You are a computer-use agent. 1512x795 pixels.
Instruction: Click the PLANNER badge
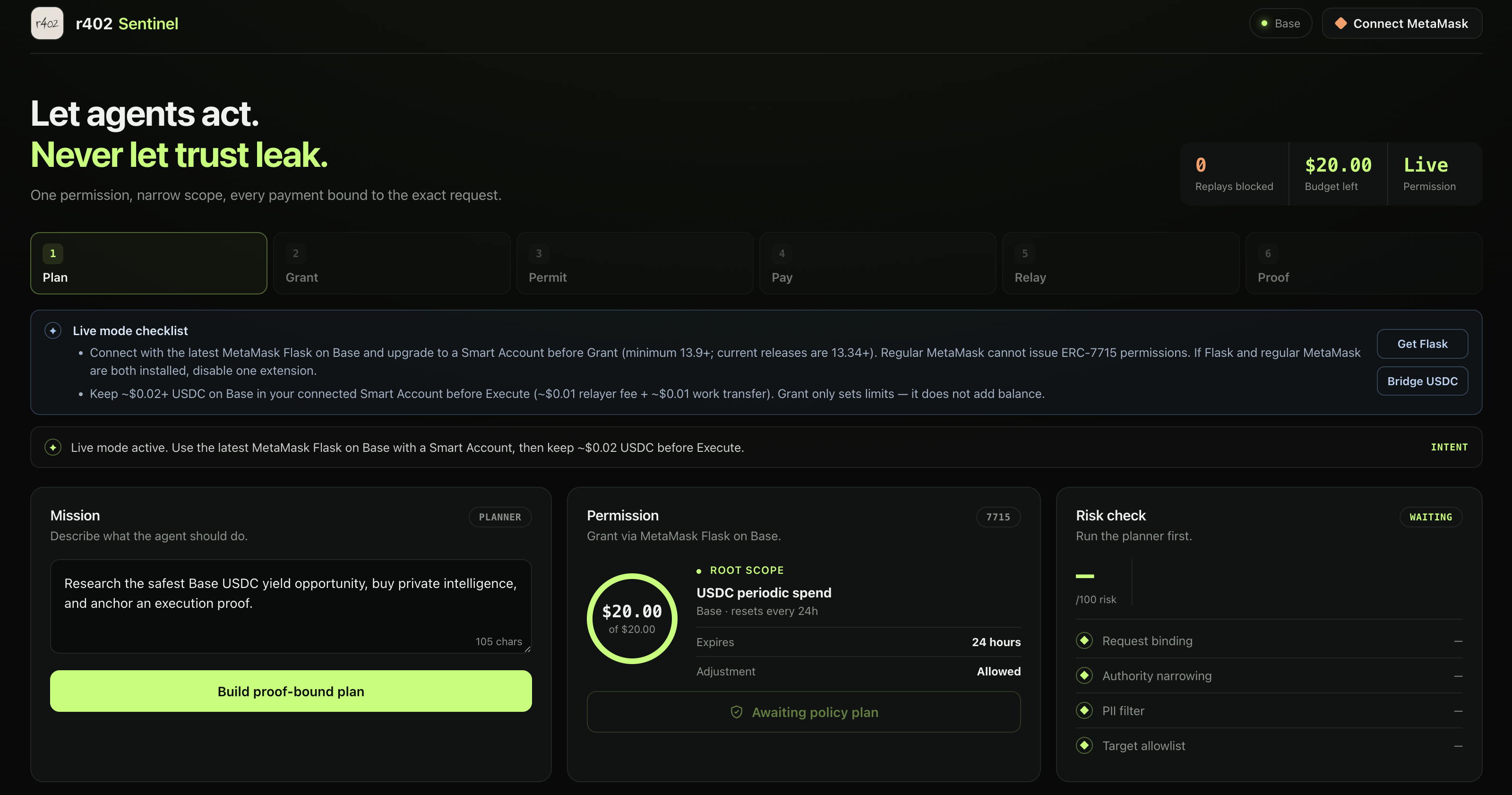pyautogui.click(x=500, y=517)
